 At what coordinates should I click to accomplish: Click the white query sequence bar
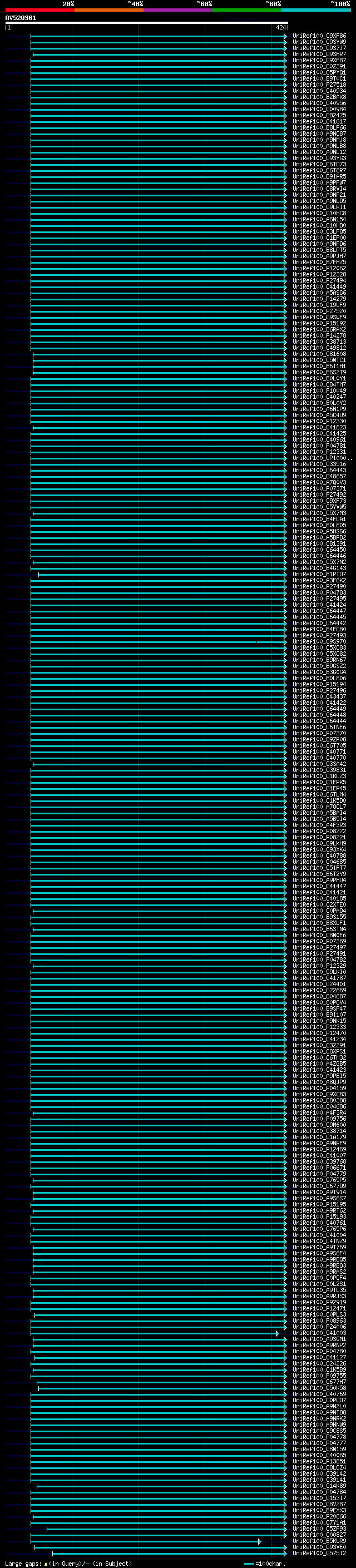[147, 22]
